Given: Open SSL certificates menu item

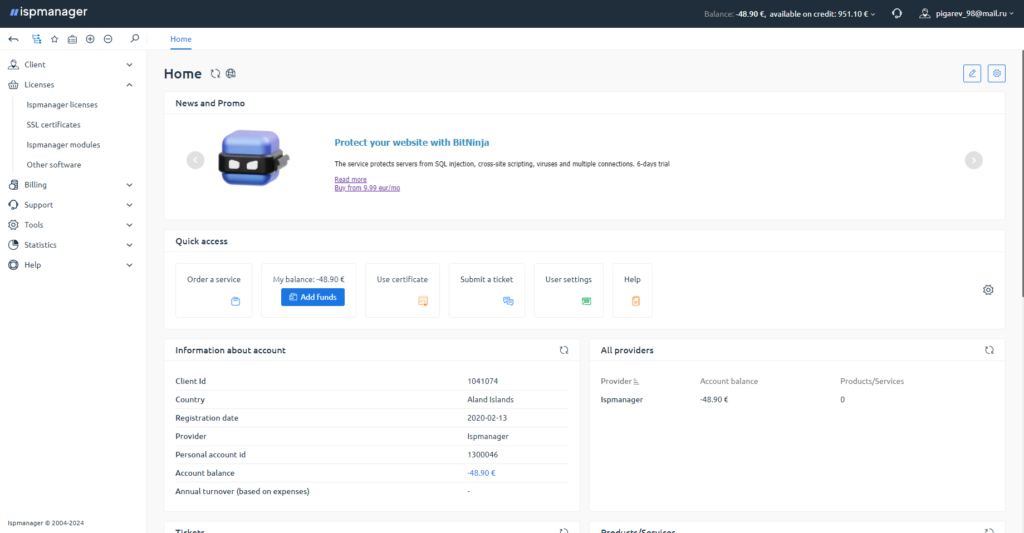Looking at the screenshot, I should point(54,125).
